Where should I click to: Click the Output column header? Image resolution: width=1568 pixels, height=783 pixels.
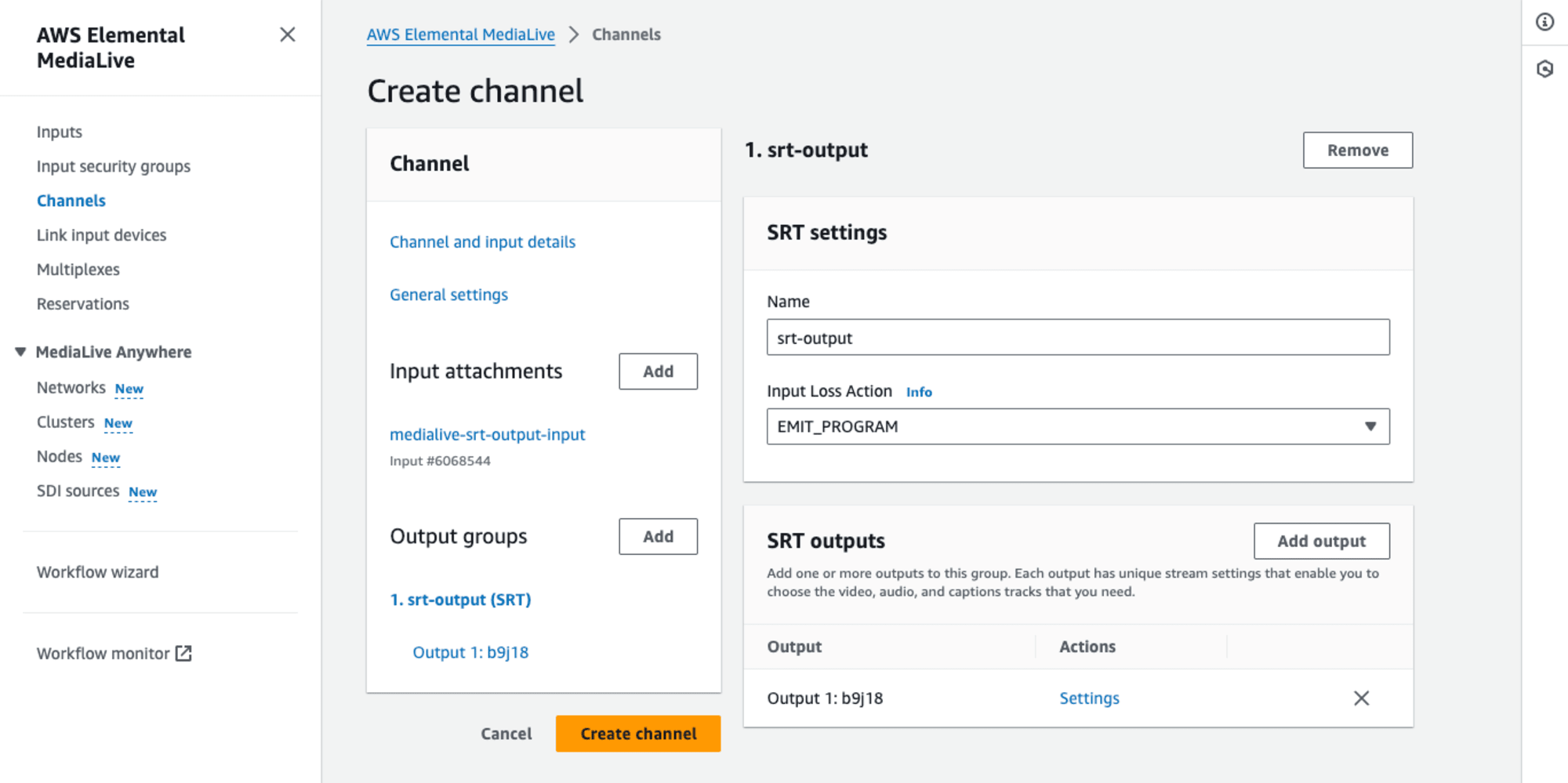(x=794, y=647)
